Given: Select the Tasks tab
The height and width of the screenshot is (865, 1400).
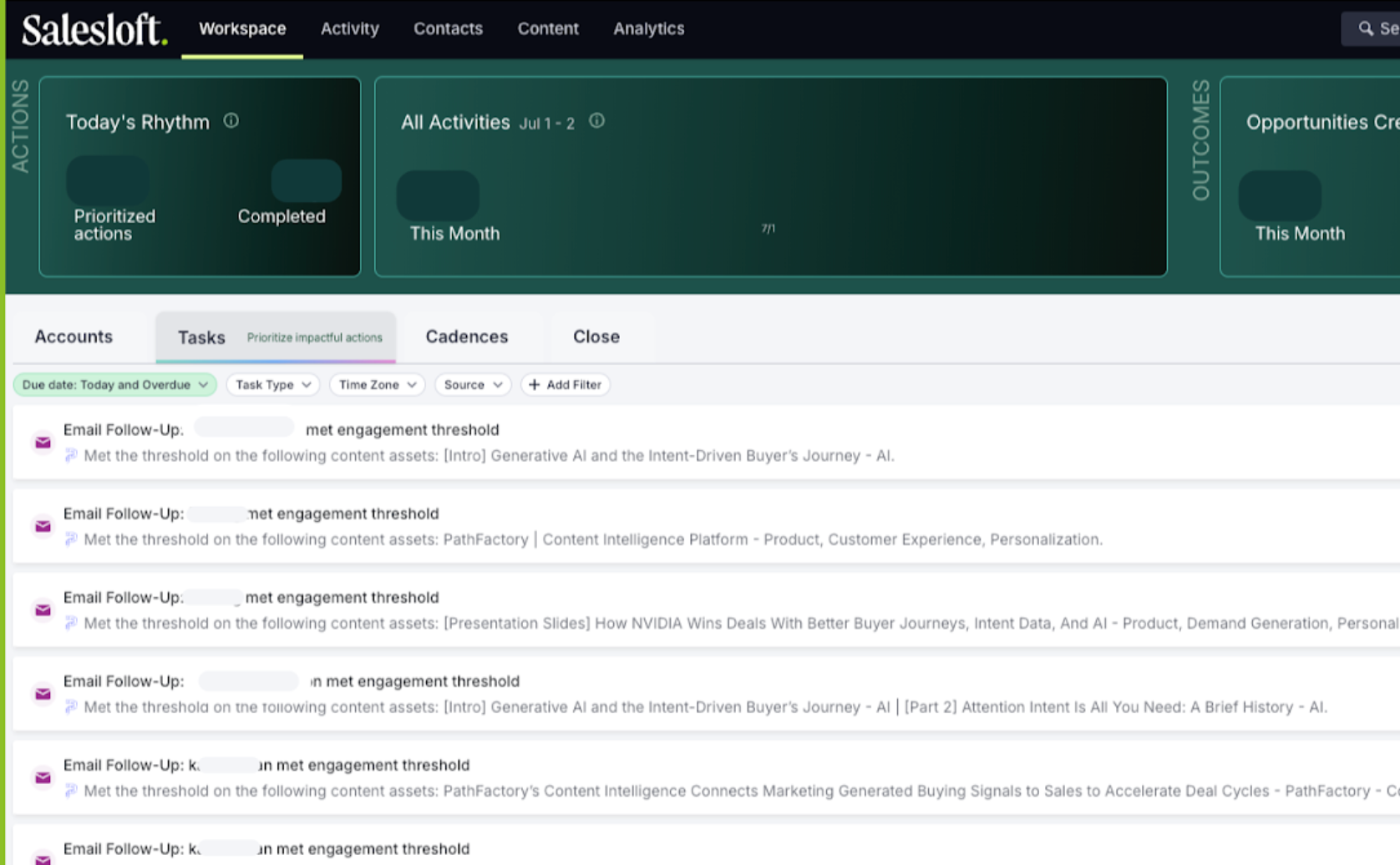Looking at the screenshot, I should pyautogui.click(x=276, y=337).
